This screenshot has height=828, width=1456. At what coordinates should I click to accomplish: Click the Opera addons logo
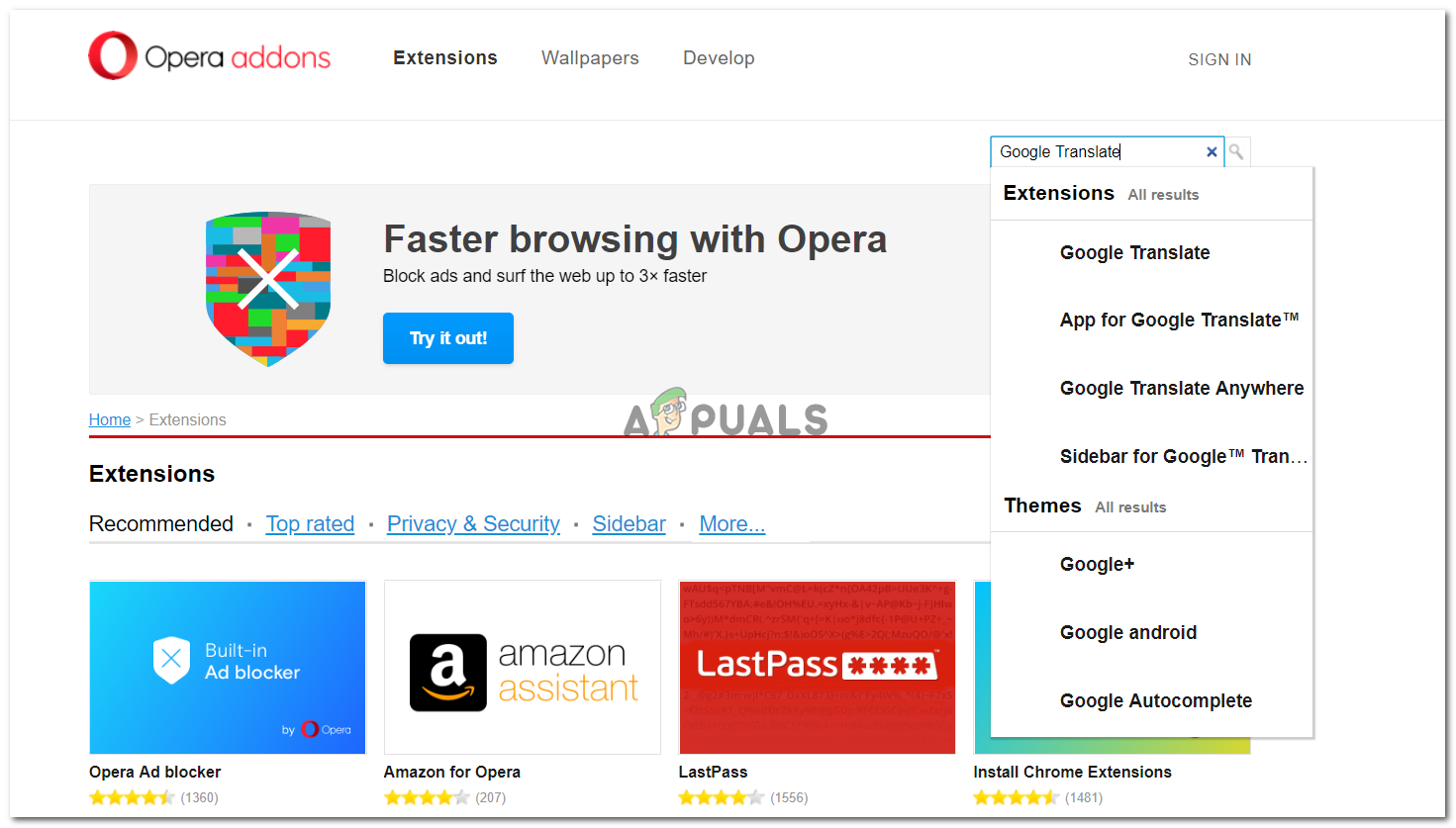pyautogui.click(x=210, y=56)
